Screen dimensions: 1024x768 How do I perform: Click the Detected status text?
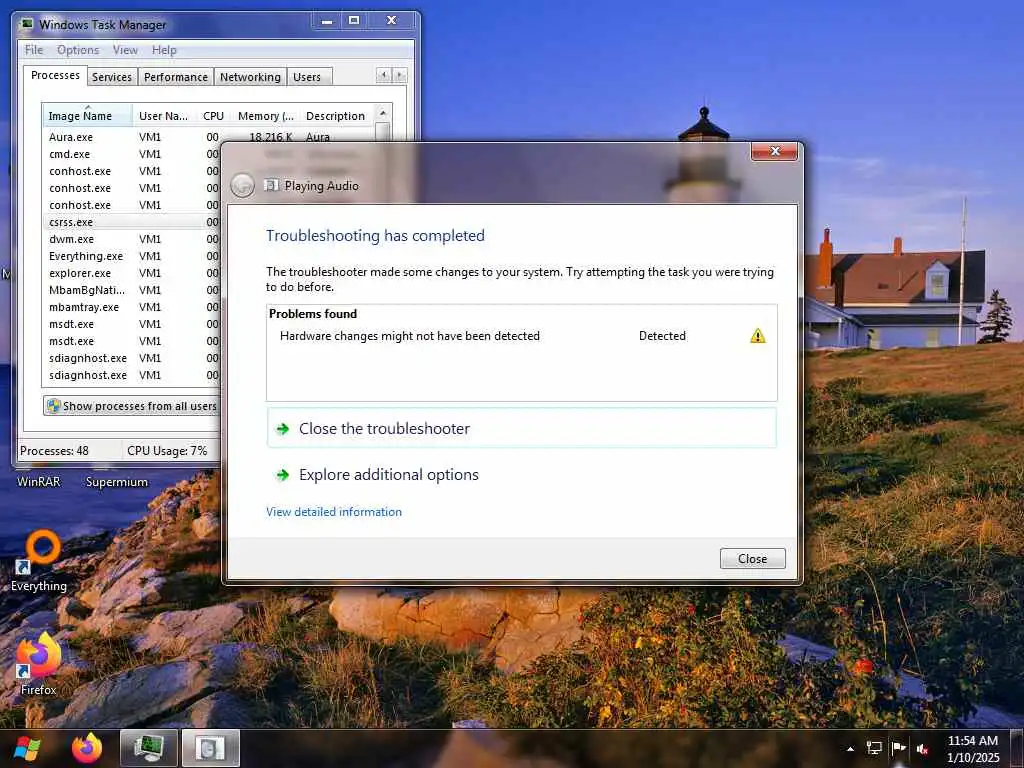(x=662, y=336)
